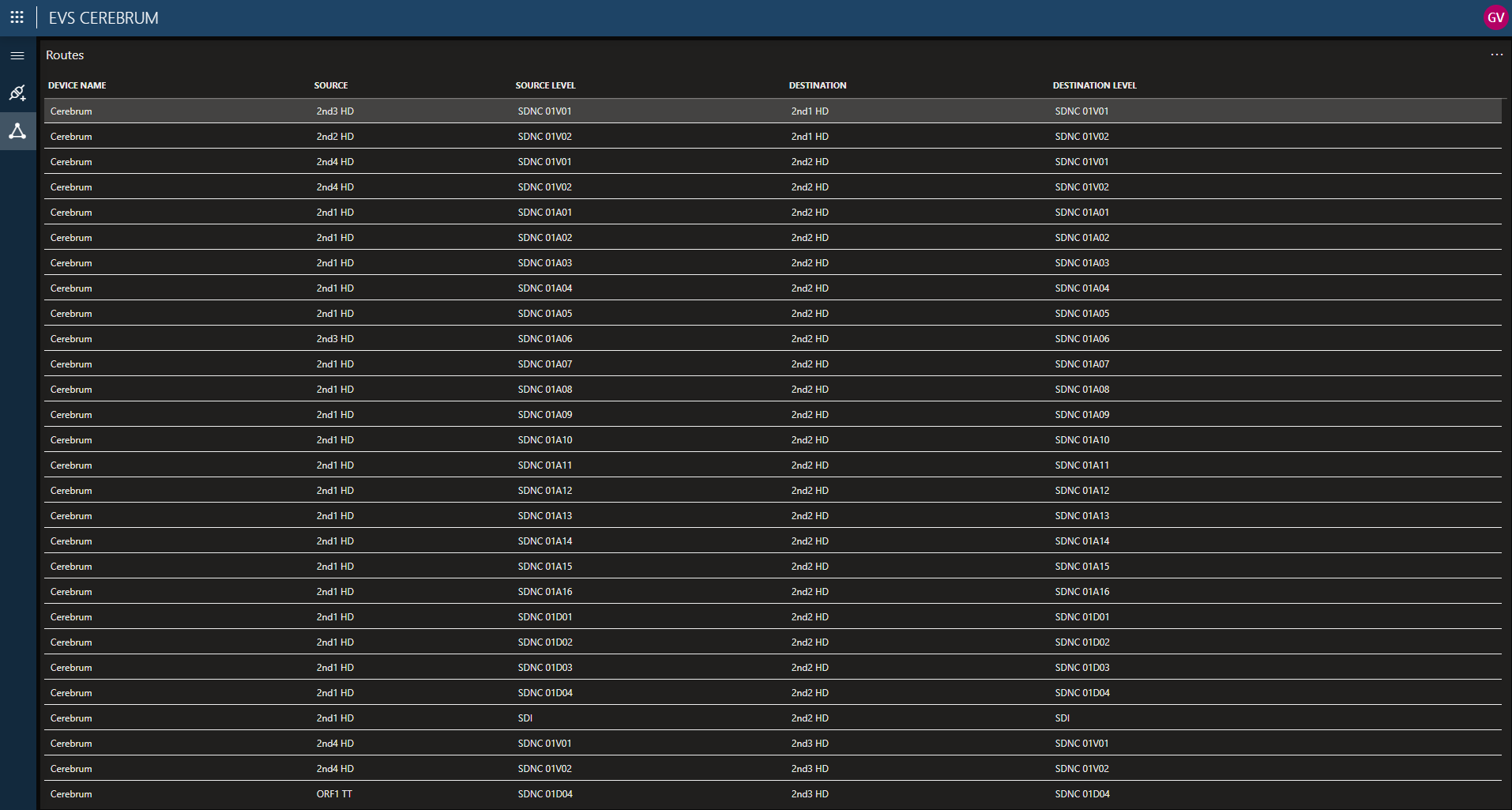1512x810 pixels.
Task: Sort by DESTINATION column header
Action: [818, 85]
